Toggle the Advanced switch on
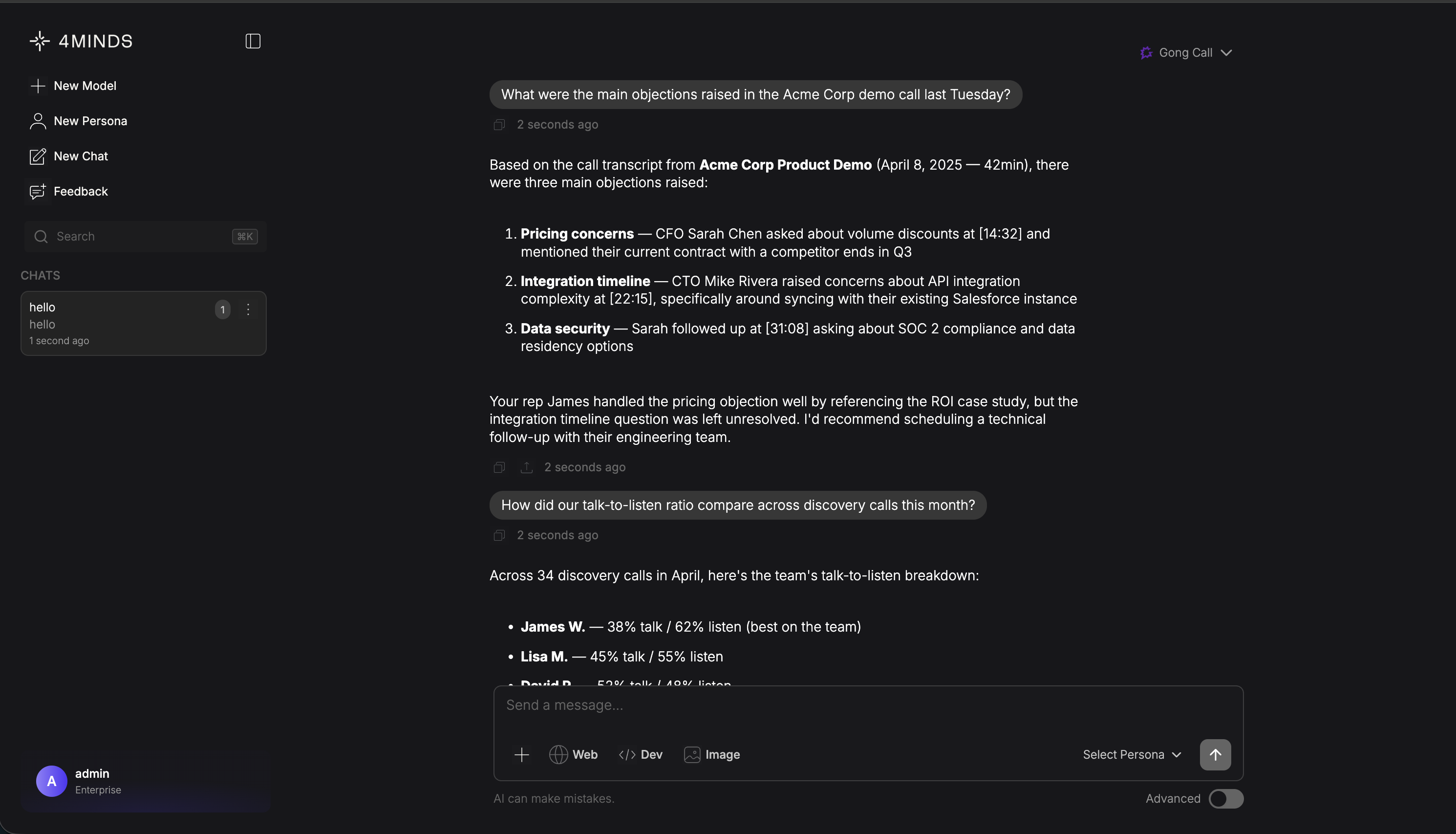Screen dimensions: 1456x834 1225,798
